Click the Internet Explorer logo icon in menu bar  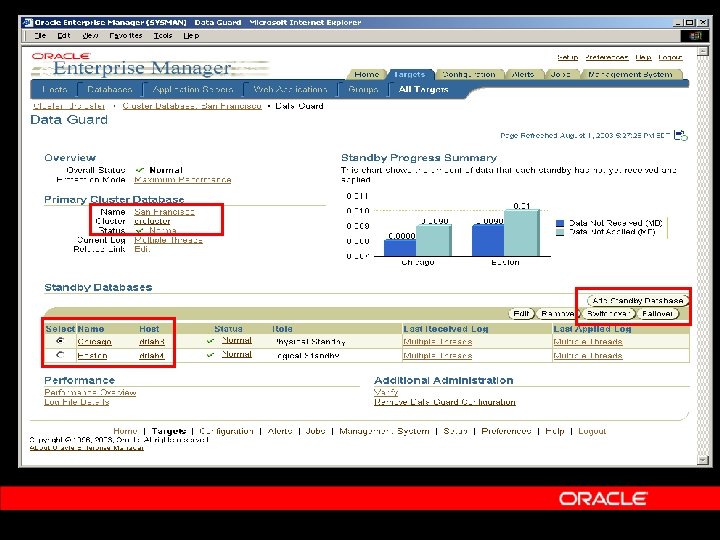[696, 36]
